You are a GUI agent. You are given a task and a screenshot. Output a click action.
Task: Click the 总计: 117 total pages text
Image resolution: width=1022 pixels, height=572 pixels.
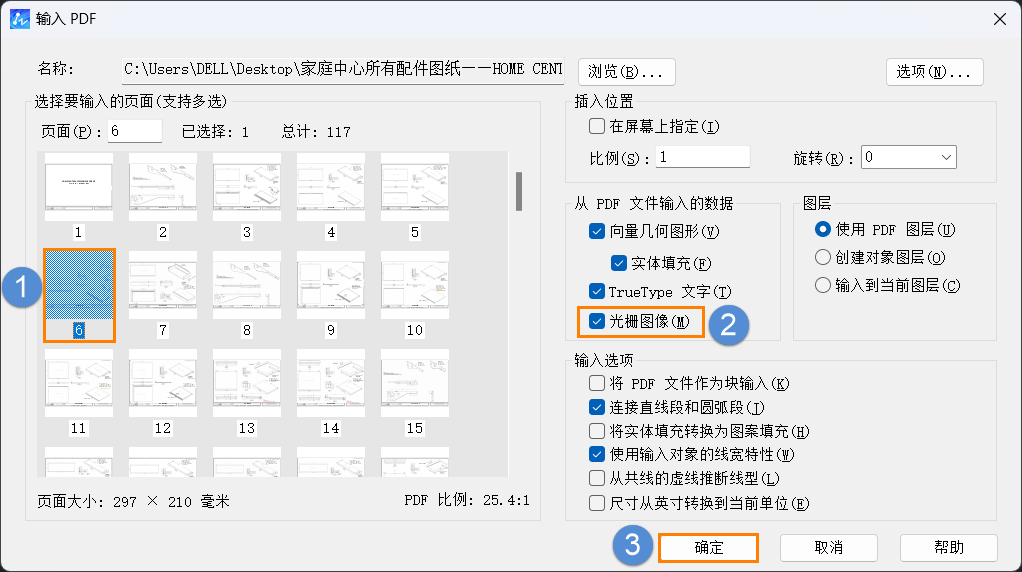point(316,132)
